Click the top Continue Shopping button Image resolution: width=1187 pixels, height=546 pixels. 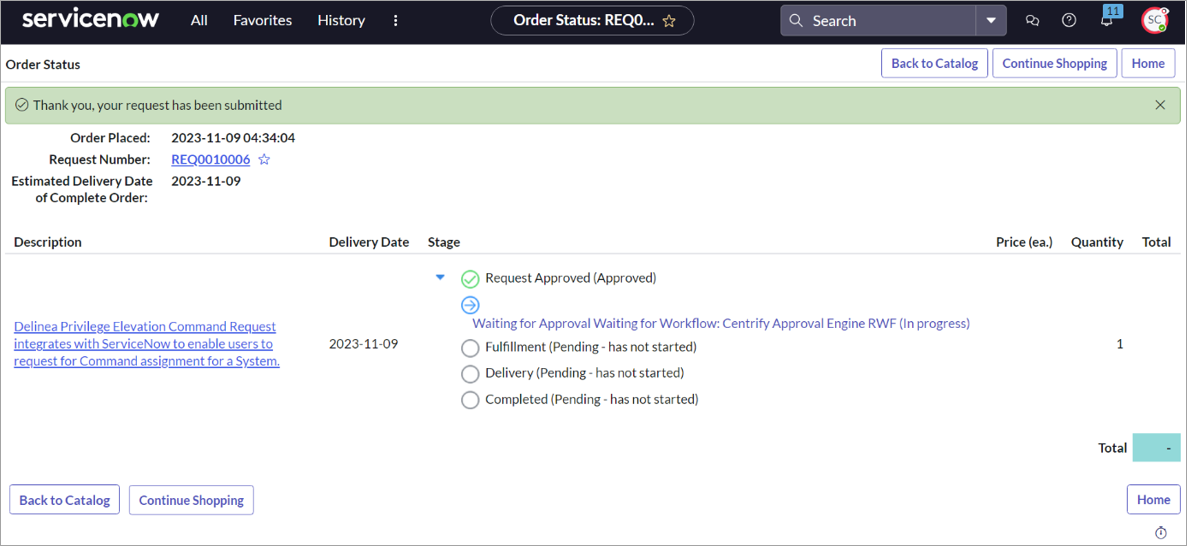pyautogui.click(x=1054, y=63)
